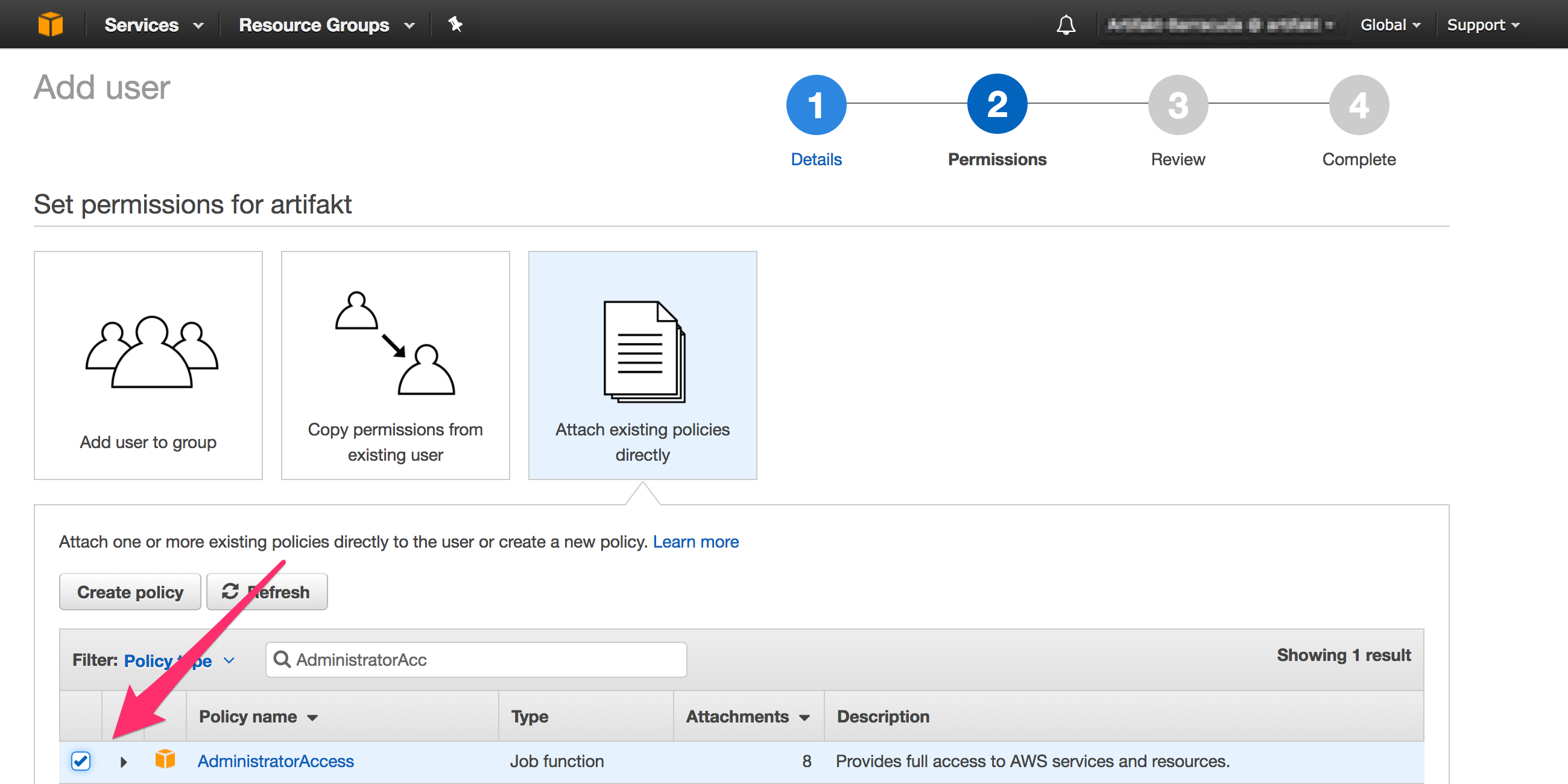Click the Complete step label
The height and width of the screenshot is (784, 1568).
point(1359,159)
